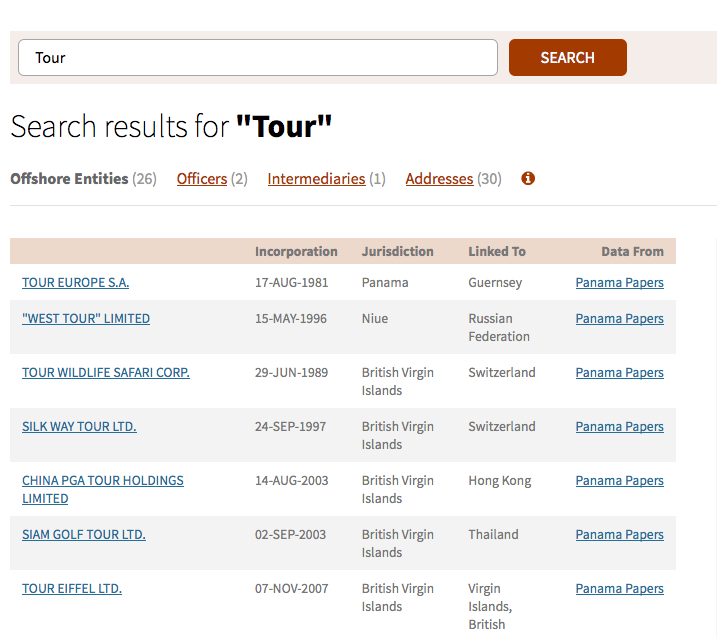Image resolution: width=717 pixels, height=637 pixels.
Task: Click the Russian Federation cell
Action: pyautogui.click(x=499, y=327)
